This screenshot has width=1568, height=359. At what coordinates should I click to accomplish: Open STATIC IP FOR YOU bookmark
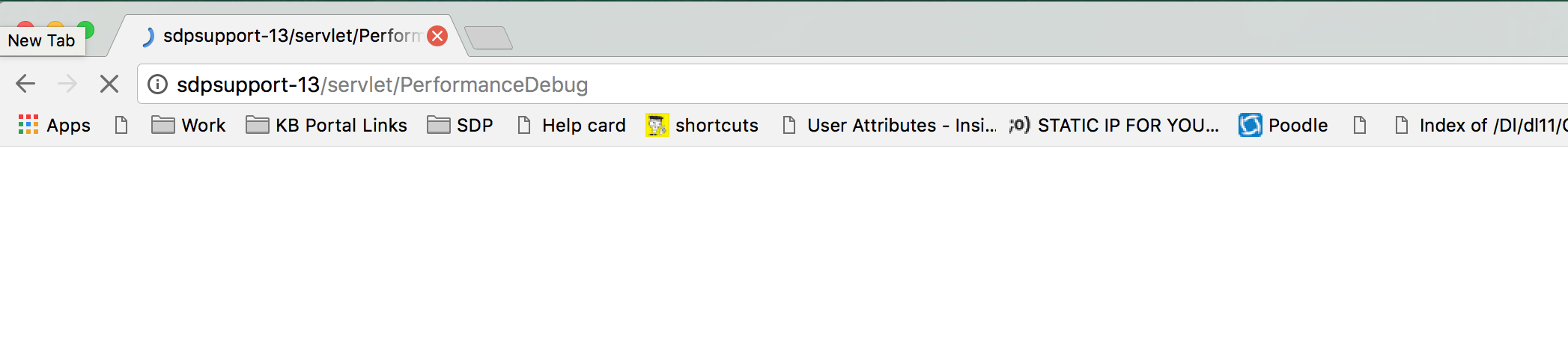[1114, 125]
